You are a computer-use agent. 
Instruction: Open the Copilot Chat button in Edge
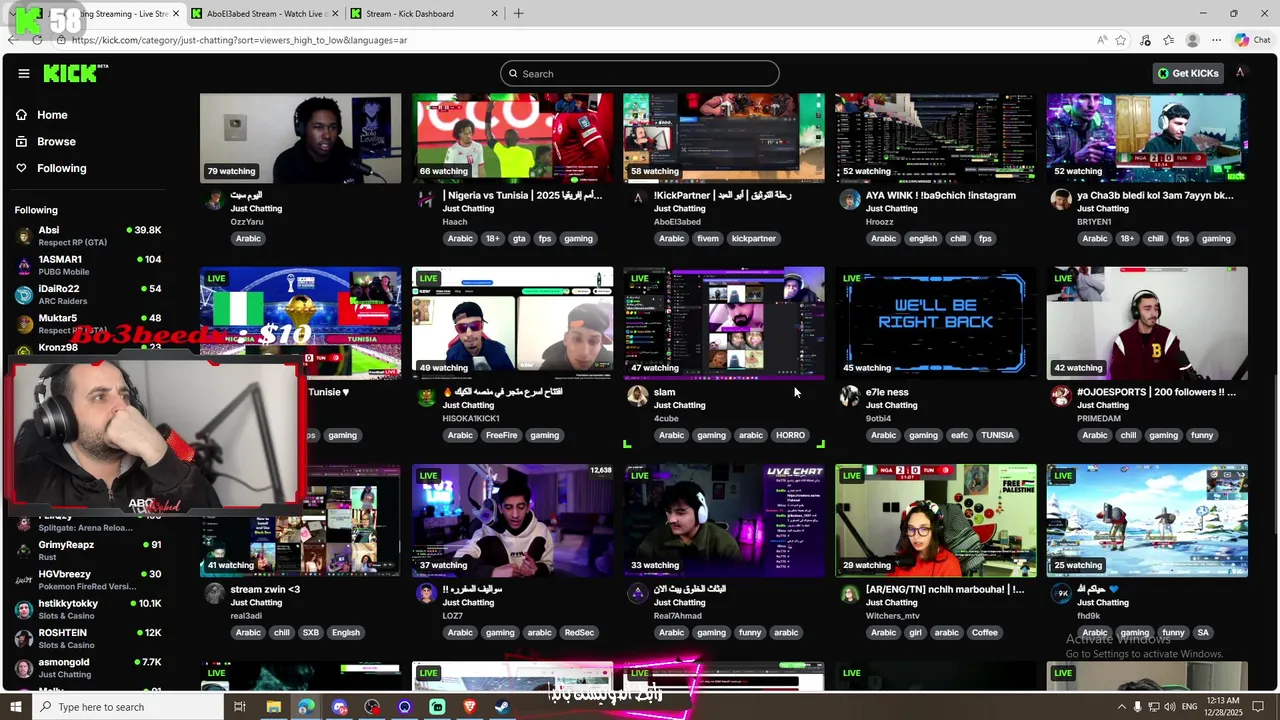pyautogui.click(x=1252, y=40)
